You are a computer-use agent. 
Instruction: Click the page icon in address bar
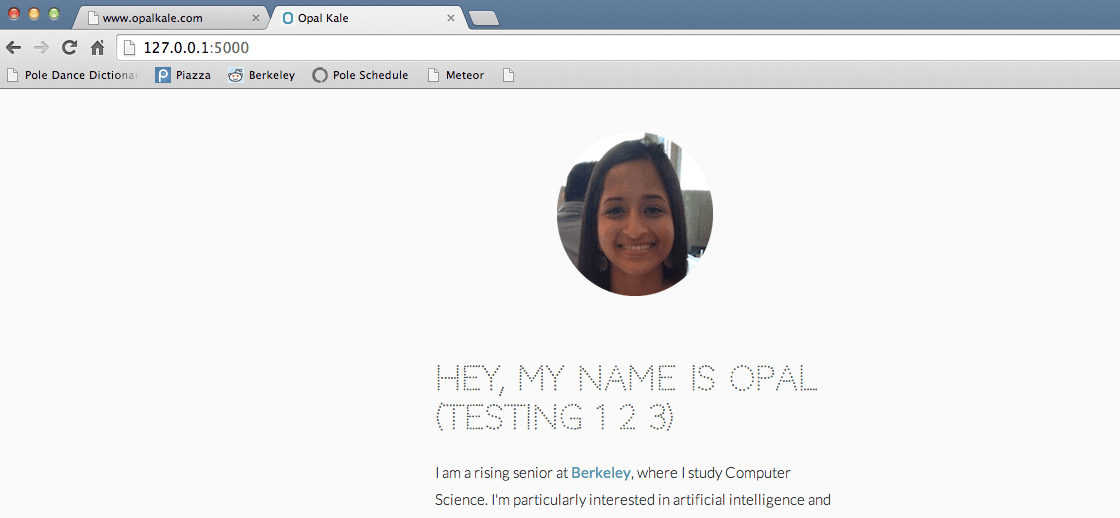tap(129, 48)
